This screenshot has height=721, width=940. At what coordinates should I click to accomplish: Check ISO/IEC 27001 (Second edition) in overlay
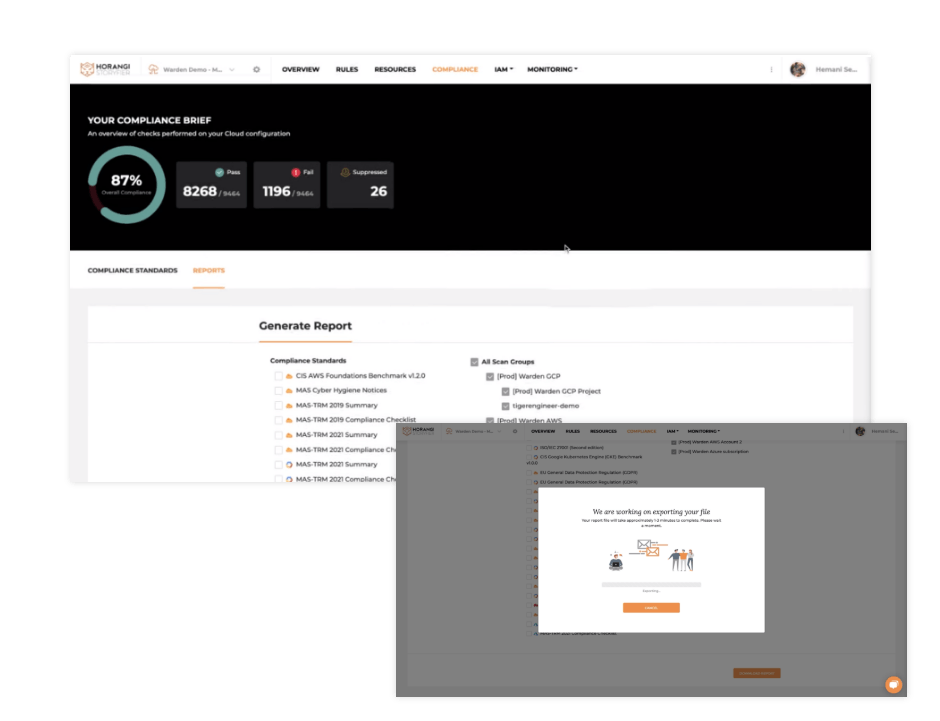(529, 448)
